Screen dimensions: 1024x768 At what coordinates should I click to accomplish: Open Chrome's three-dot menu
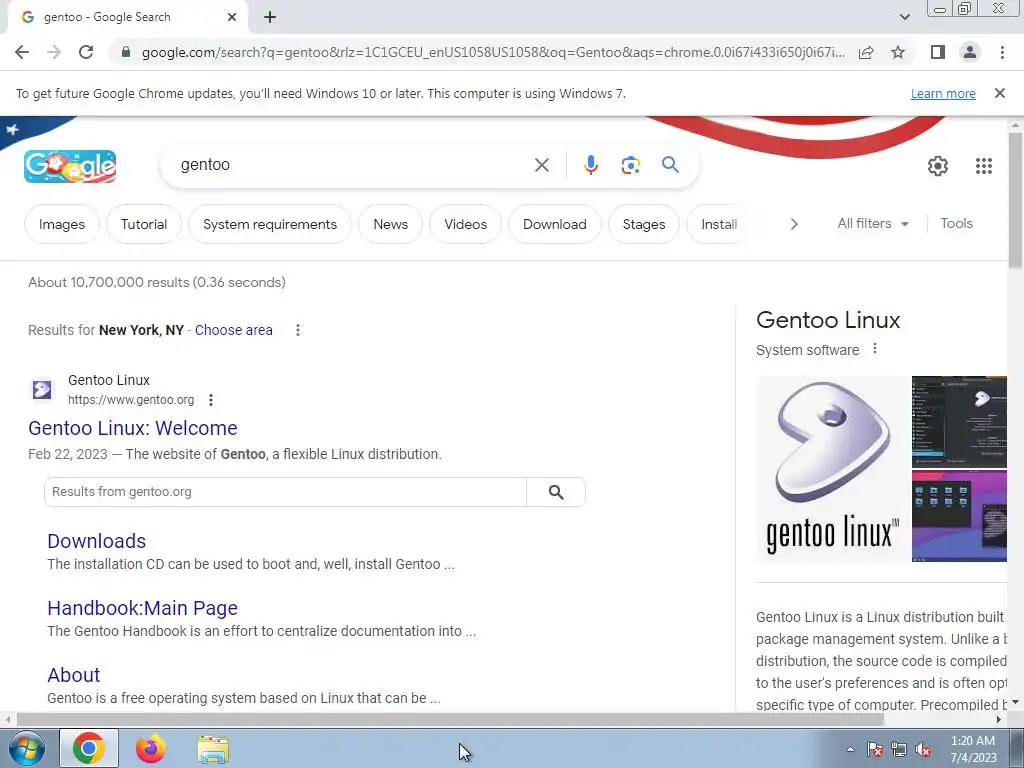1002,52
